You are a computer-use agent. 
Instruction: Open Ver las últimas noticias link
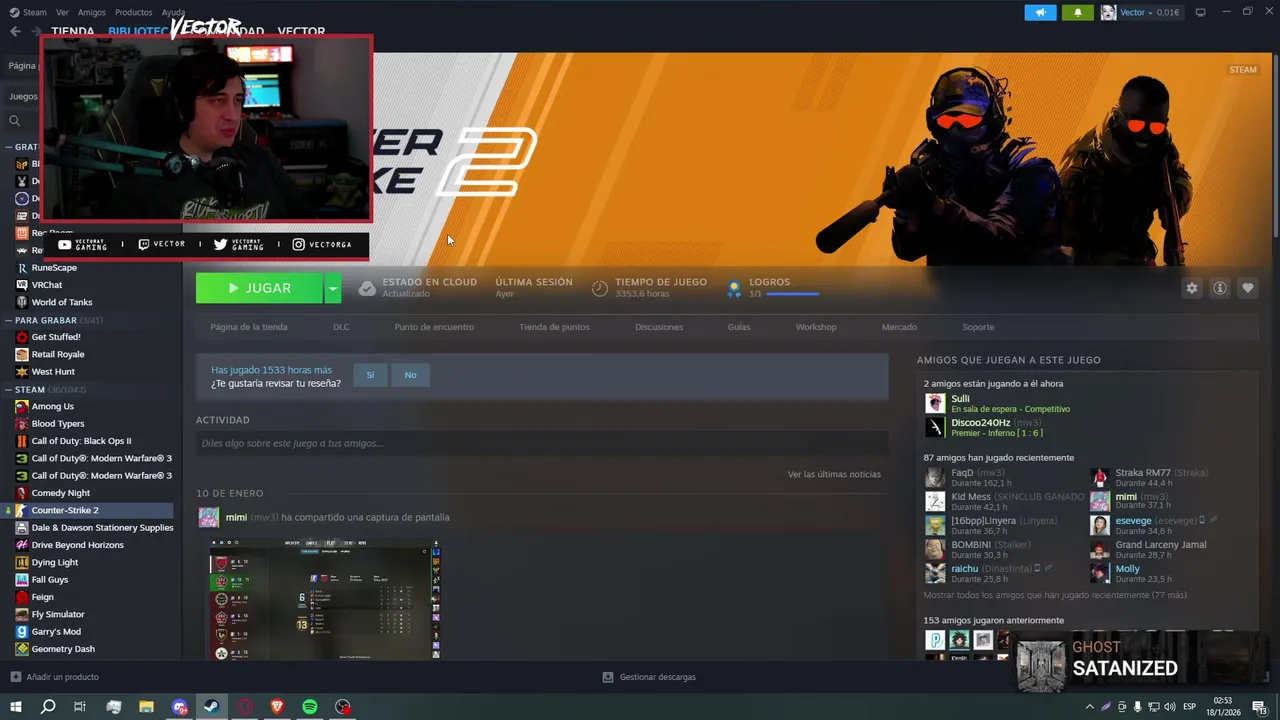pos(834,474)
